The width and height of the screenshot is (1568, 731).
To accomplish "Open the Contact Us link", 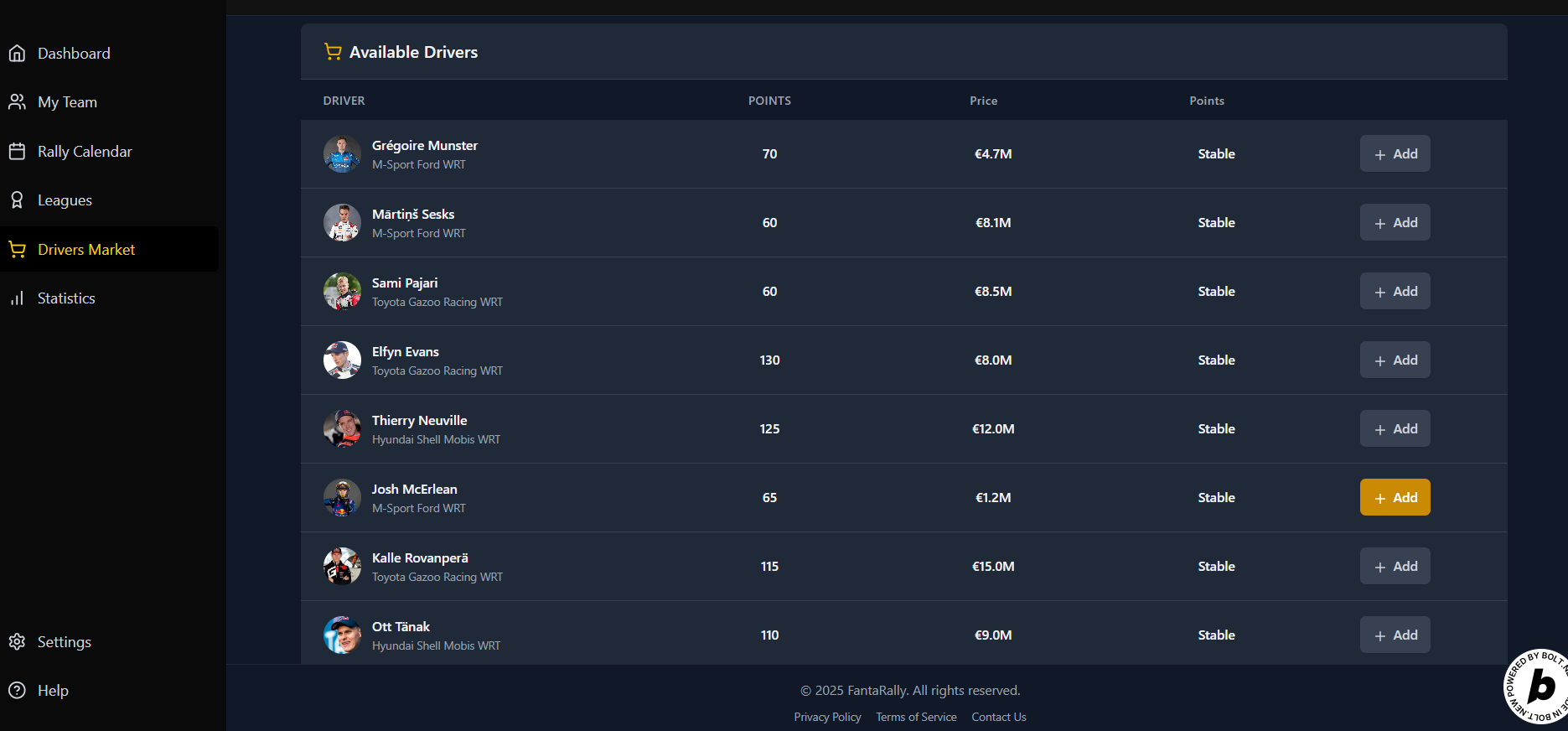I will click(x=999, y=717).
